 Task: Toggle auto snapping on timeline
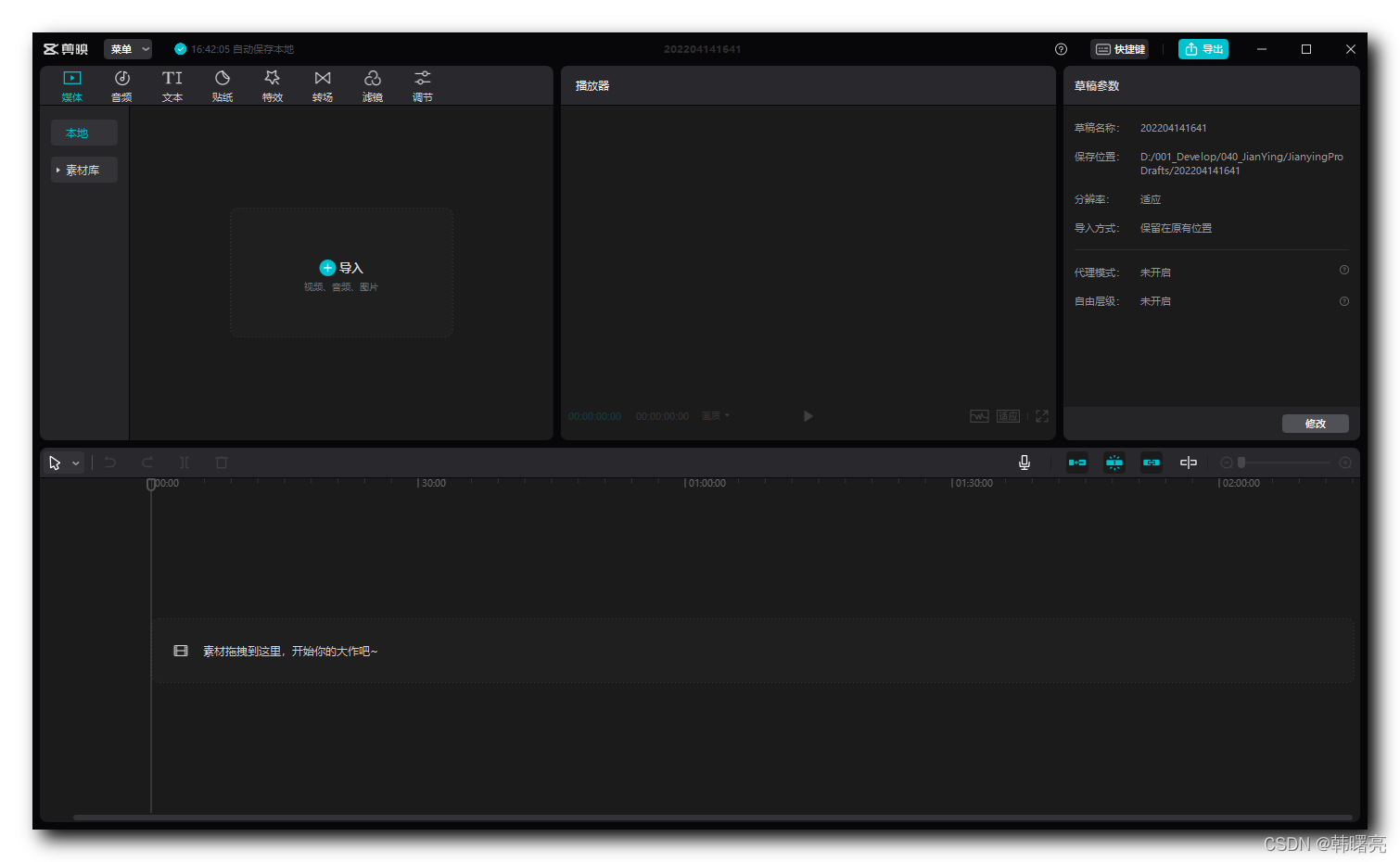click(x=1114, y=463)
